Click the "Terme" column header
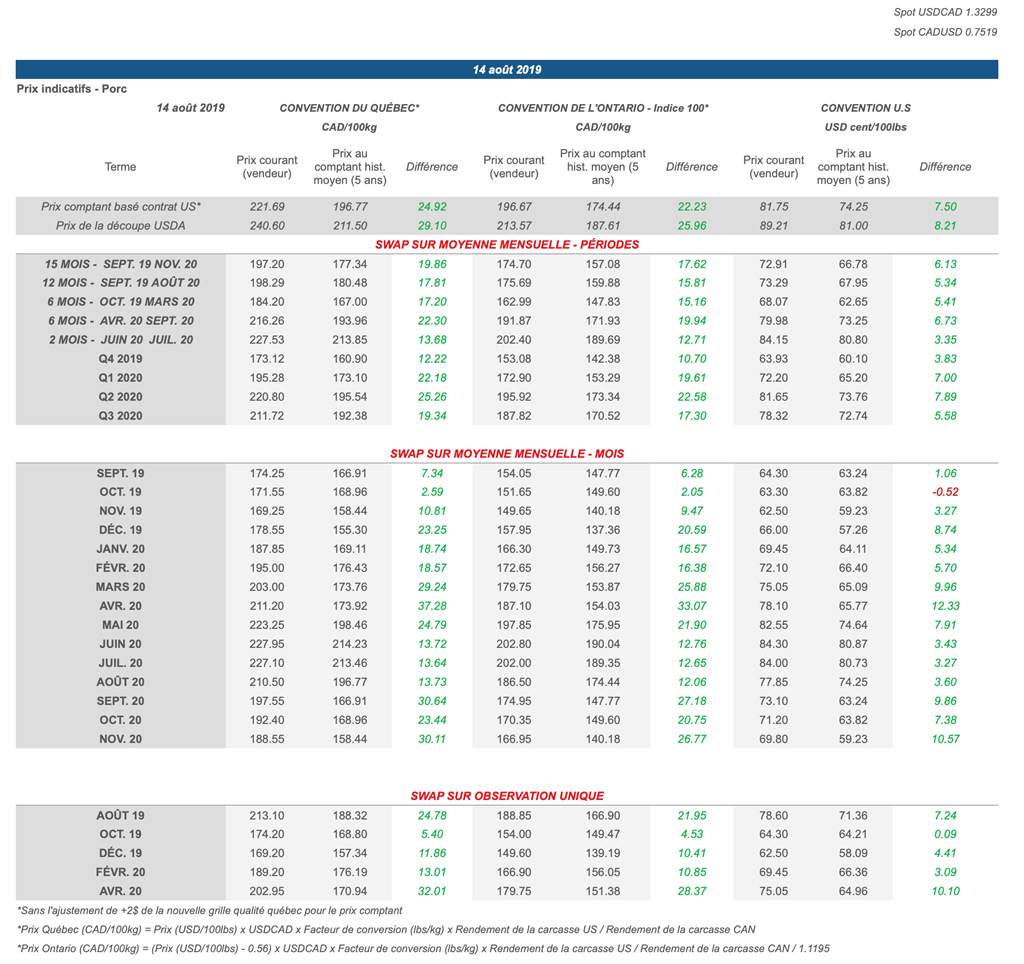1024x964 pixels. [121, 167]
